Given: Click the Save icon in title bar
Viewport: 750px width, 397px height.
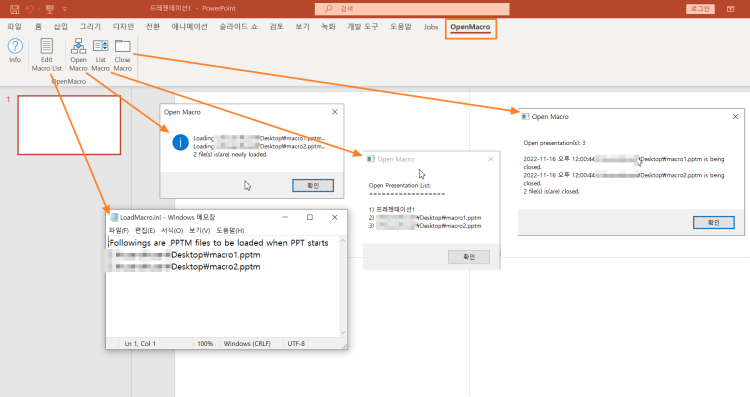Looking at the screenshot, I should (x=14, y=9).
